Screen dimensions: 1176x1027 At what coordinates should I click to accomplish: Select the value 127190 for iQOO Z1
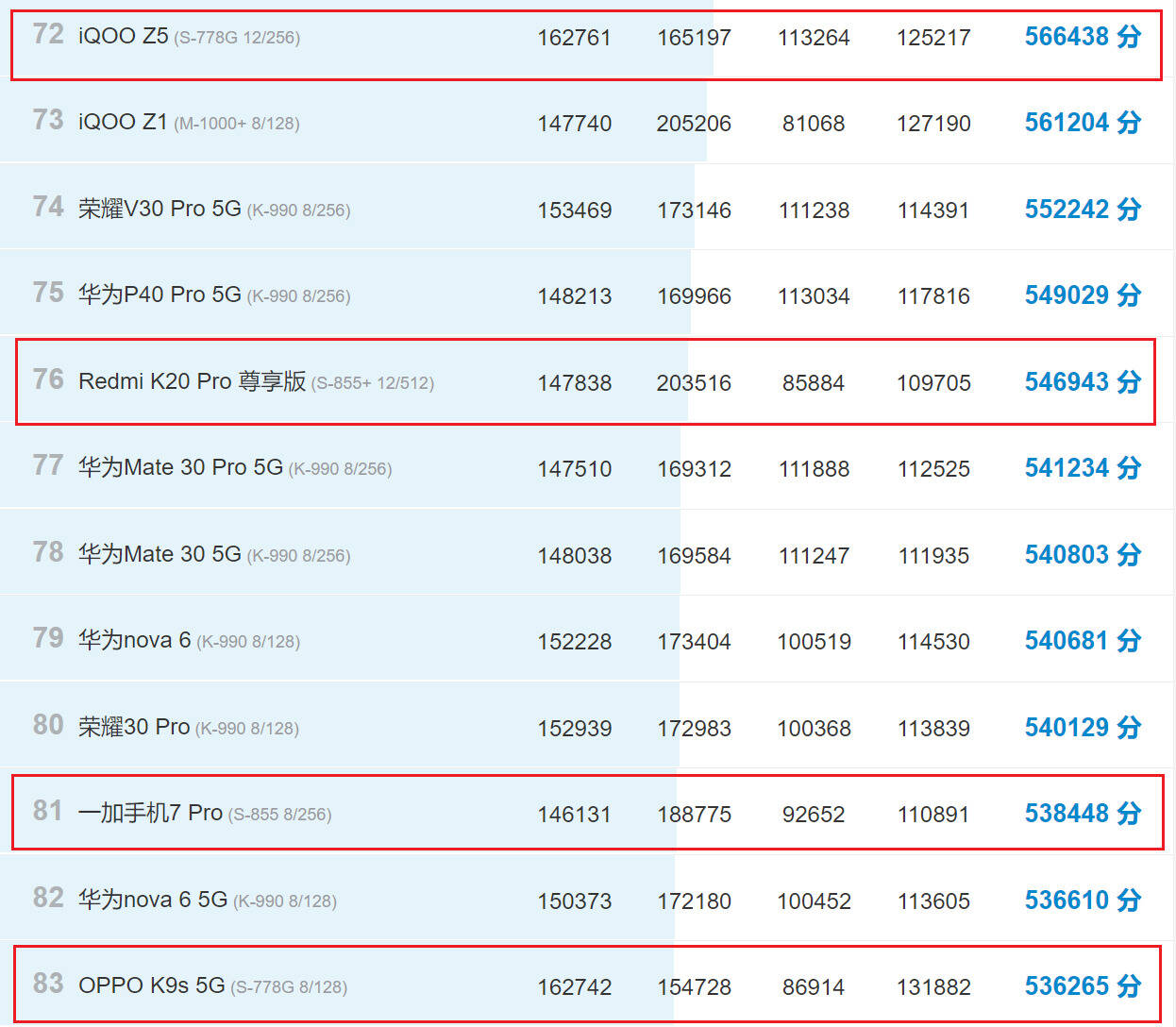(933, 124)
